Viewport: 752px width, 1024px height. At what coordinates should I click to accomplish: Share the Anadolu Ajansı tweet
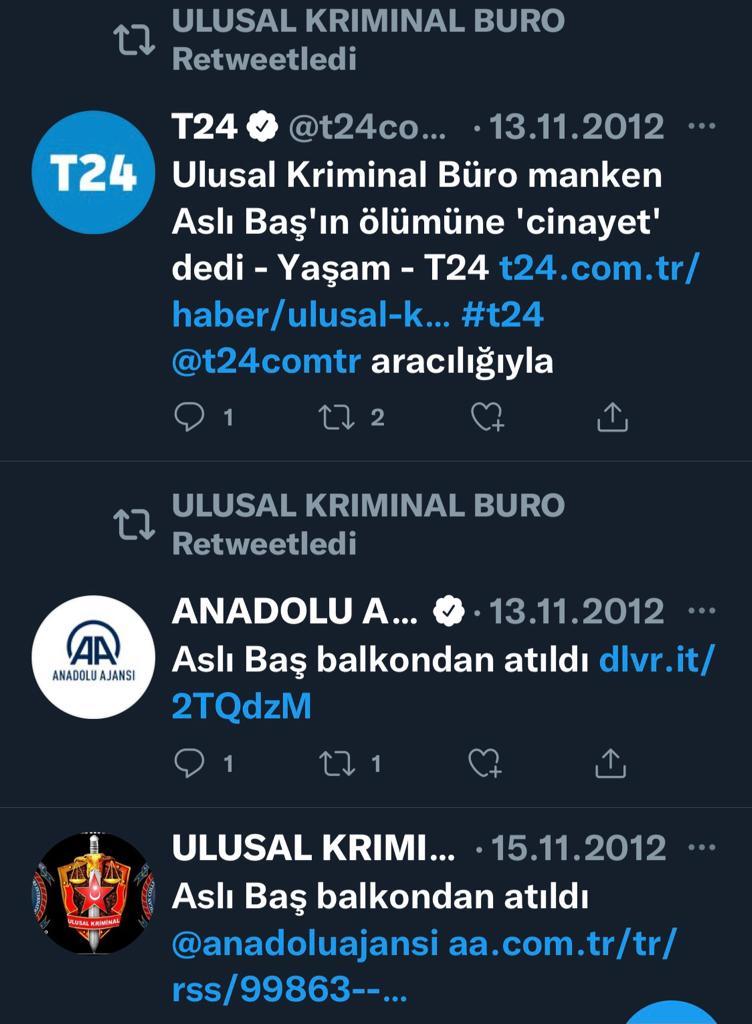pyautogui.click(x=610, y=763)
